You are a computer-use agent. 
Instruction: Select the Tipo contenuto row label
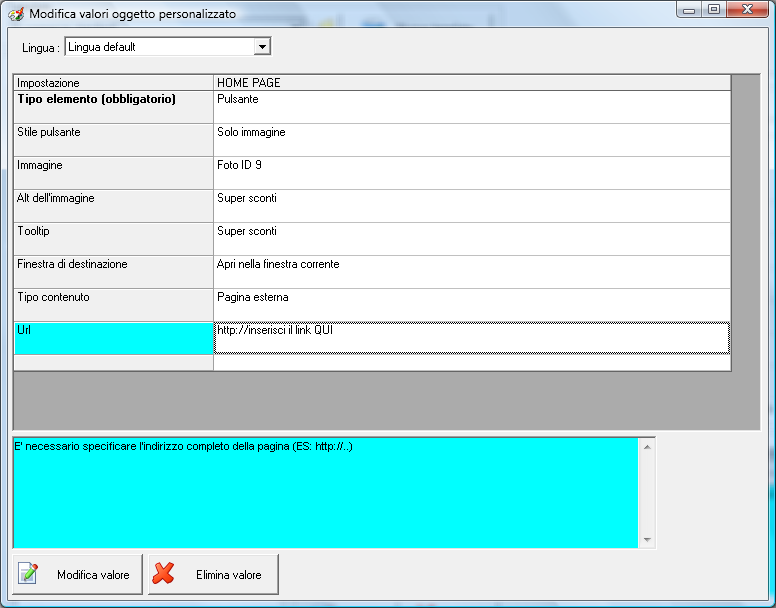click(x=114, y=305)
